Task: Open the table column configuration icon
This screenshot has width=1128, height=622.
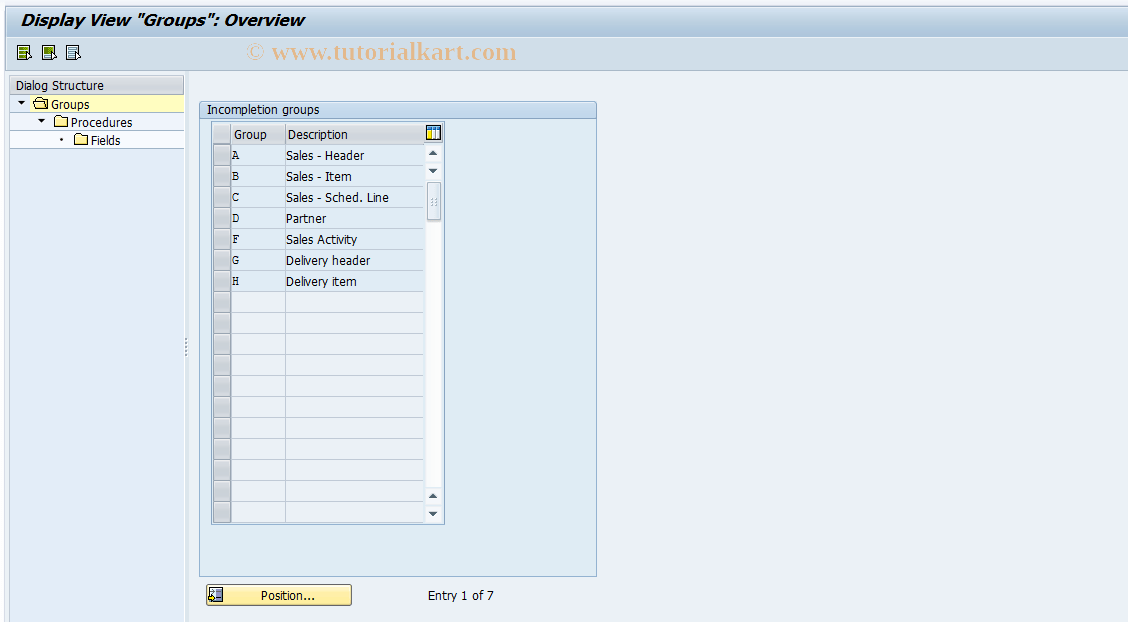Action: pos(433,132)
